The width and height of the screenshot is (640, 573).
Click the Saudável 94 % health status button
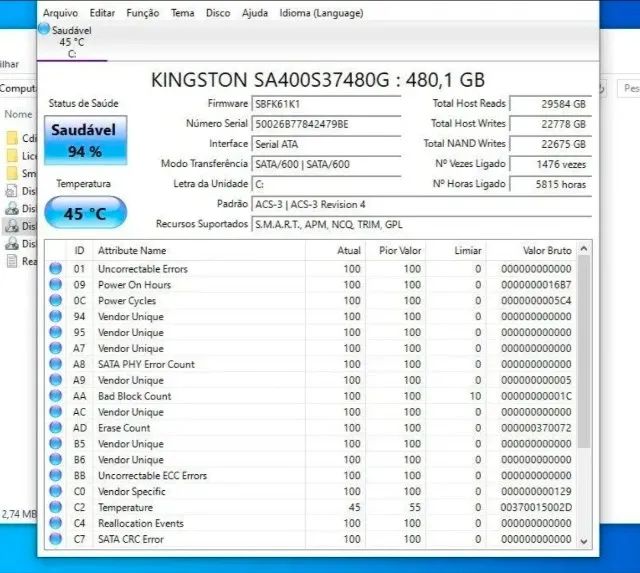(x=85, y=140)
